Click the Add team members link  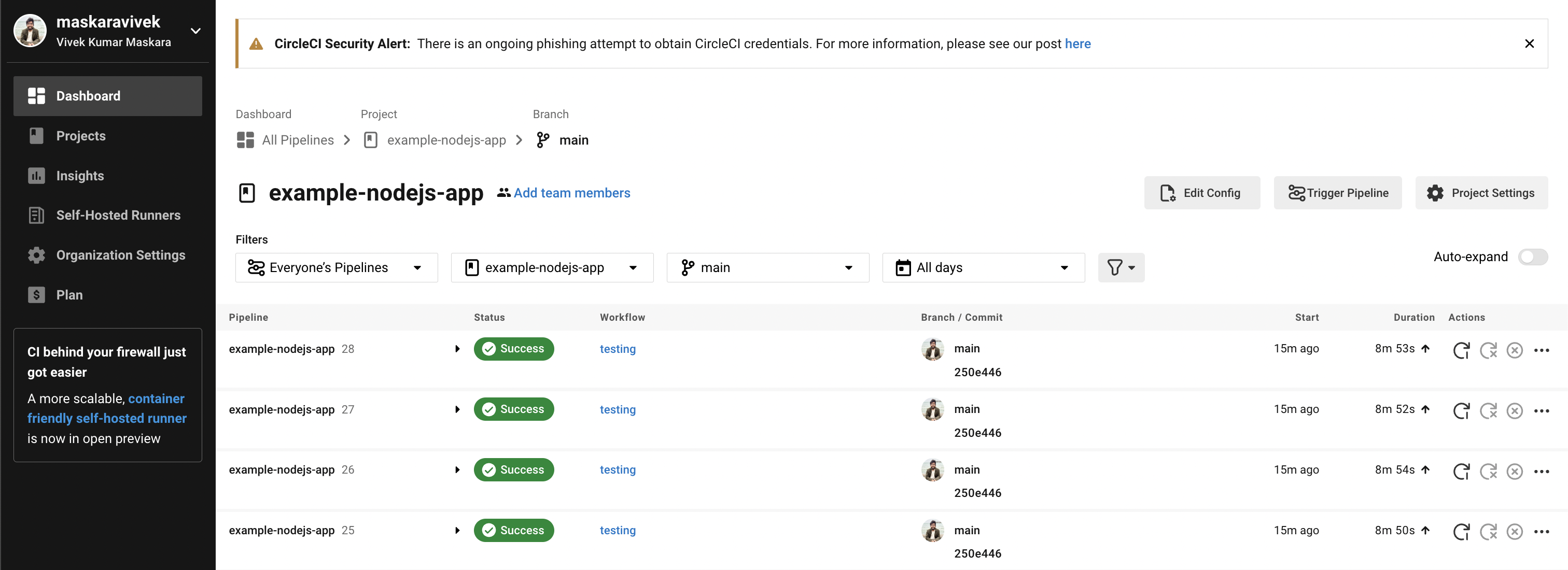click(x=571, y=193)
